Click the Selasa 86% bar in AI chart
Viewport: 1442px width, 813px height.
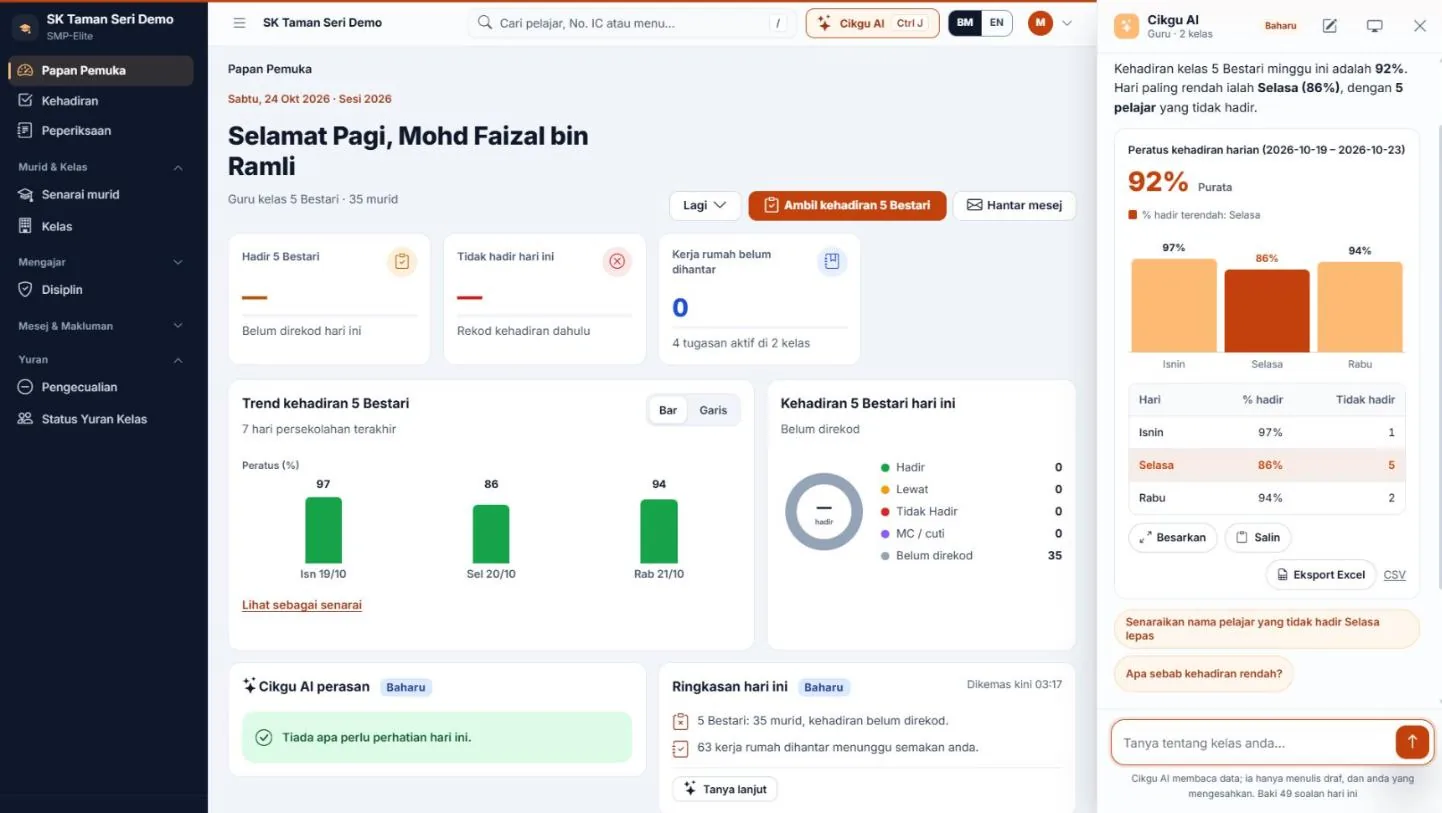click(x=1267, y=310)
